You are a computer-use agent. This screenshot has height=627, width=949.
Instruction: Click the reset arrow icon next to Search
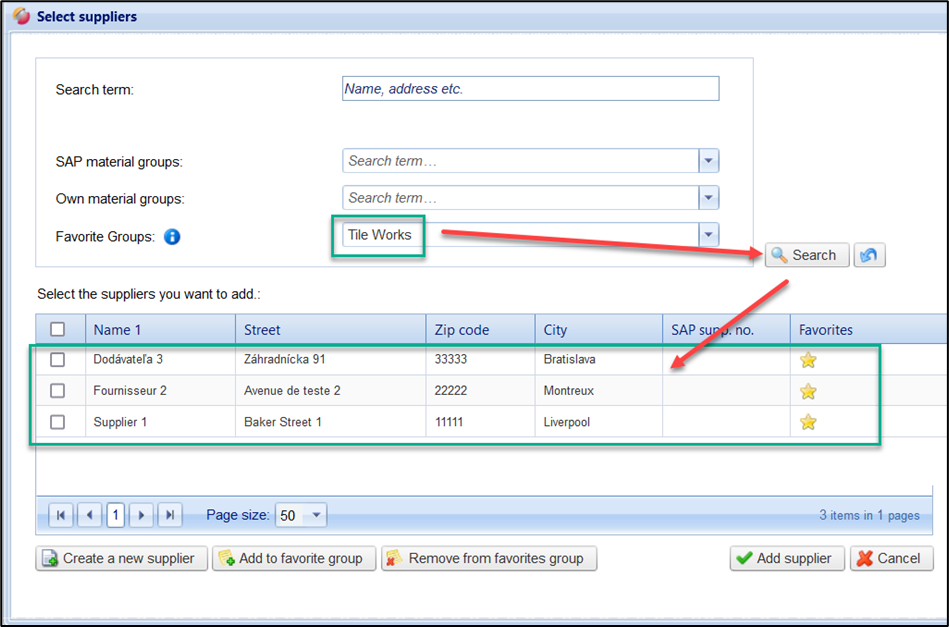tap(869, 255)
